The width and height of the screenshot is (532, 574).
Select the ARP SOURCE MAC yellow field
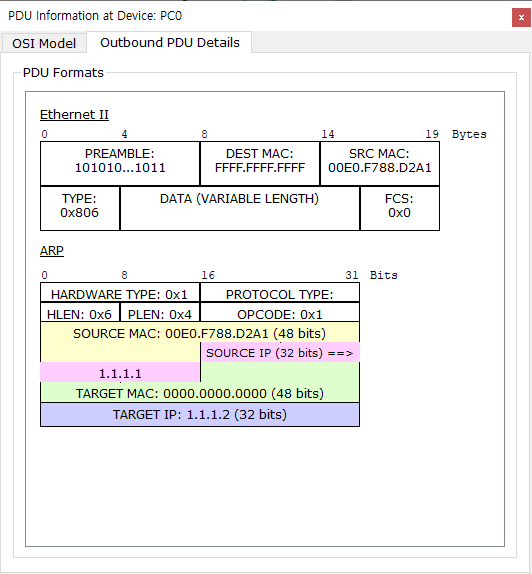click(200, 333)
